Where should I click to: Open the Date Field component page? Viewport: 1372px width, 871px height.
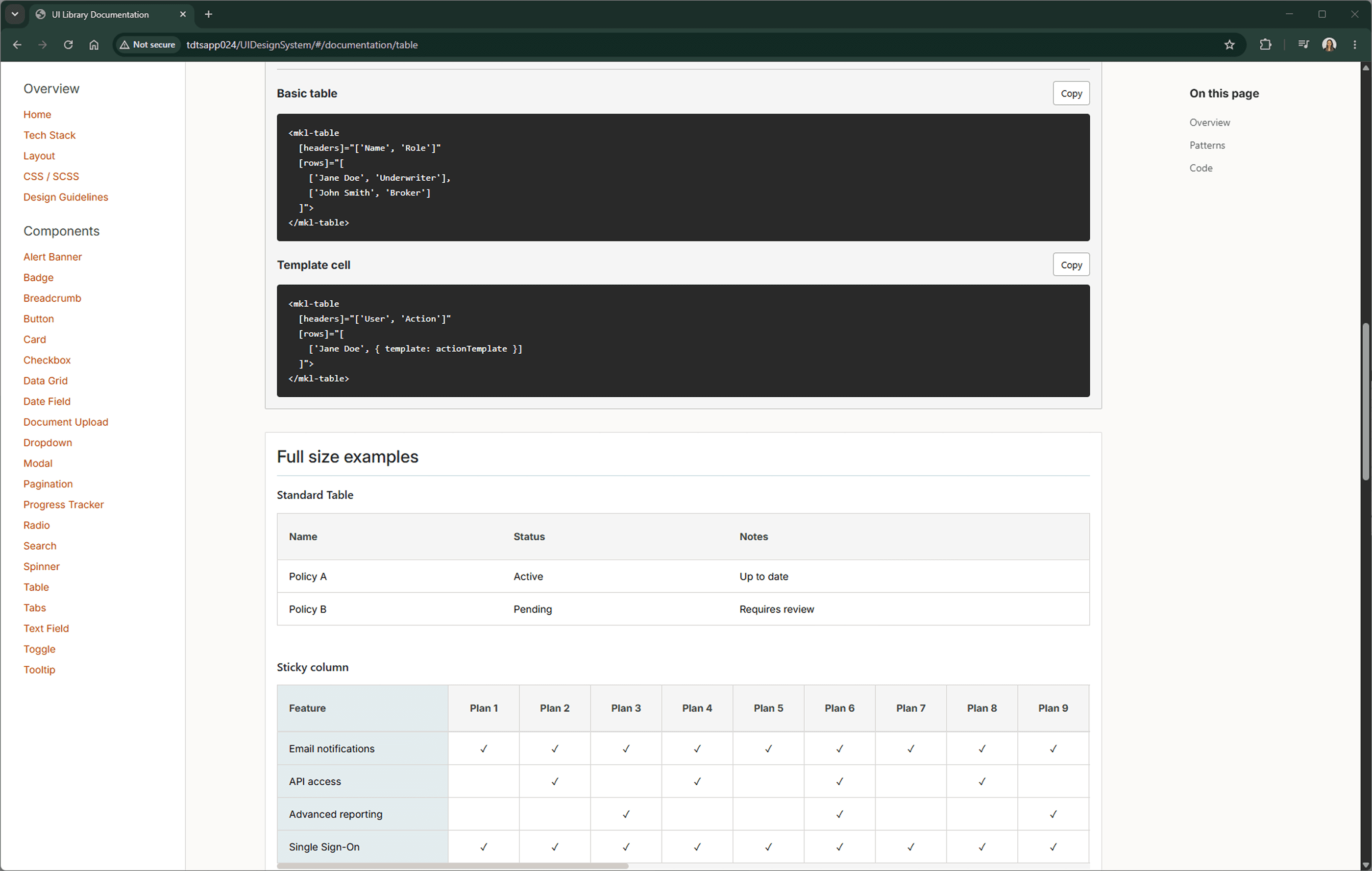[x=47, y=401]
